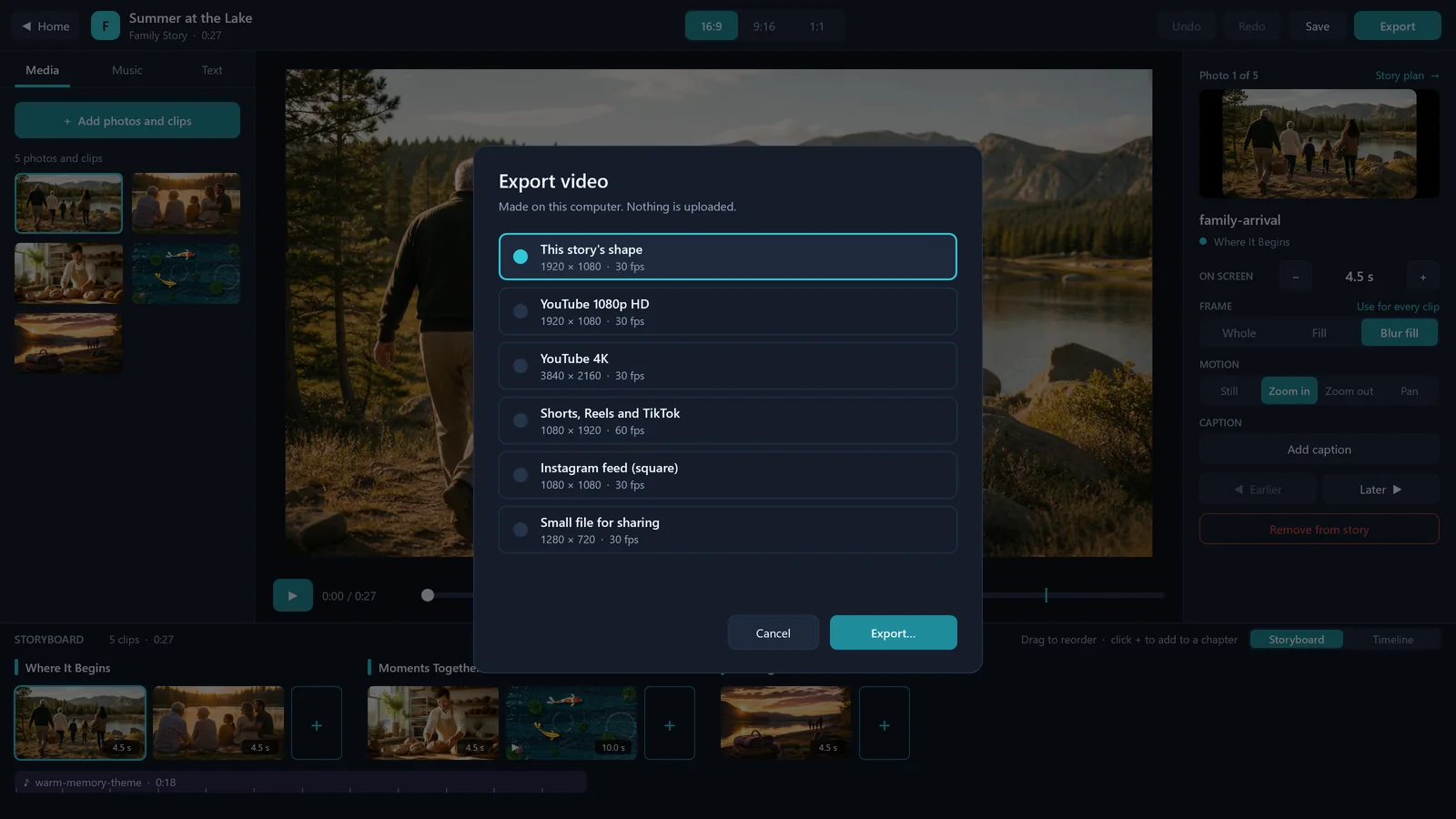The image size is (1456, 819).
Task: Go back Home
Action: click(45, 26)
